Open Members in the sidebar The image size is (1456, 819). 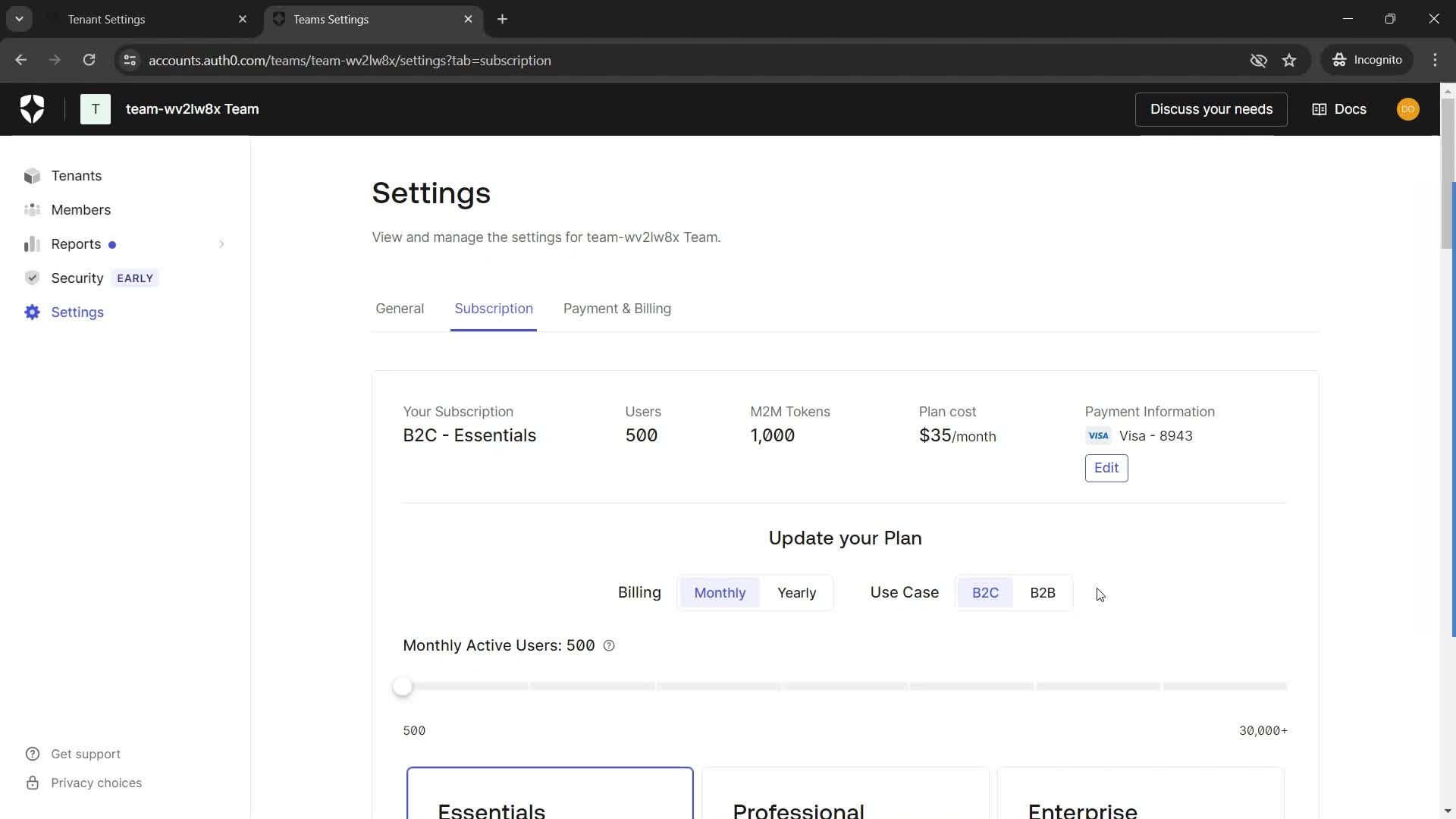click(81, 210)
